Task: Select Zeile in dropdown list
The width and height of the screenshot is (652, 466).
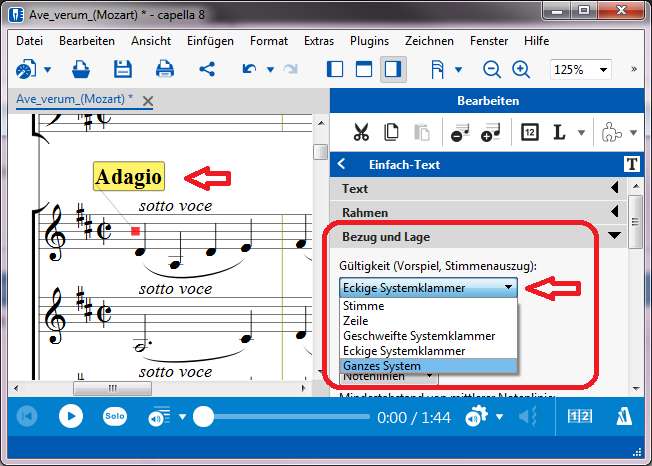Action: click(429, 321)
